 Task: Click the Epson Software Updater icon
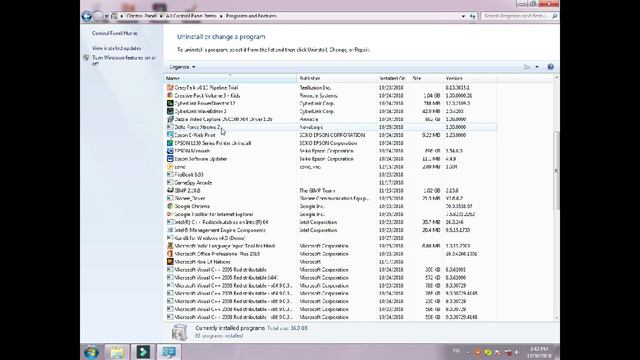point(170,159)
